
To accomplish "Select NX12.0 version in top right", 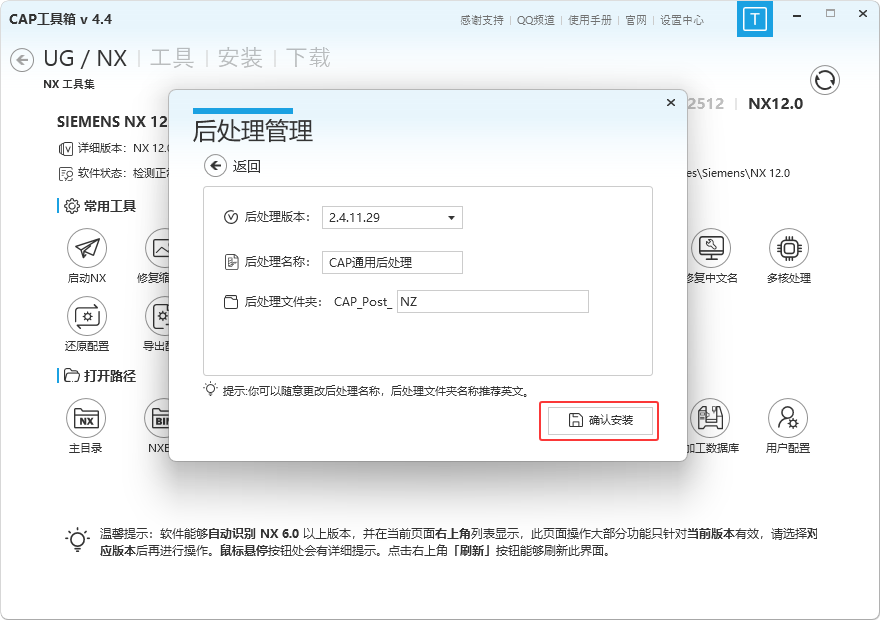I will tap(775, 103).
